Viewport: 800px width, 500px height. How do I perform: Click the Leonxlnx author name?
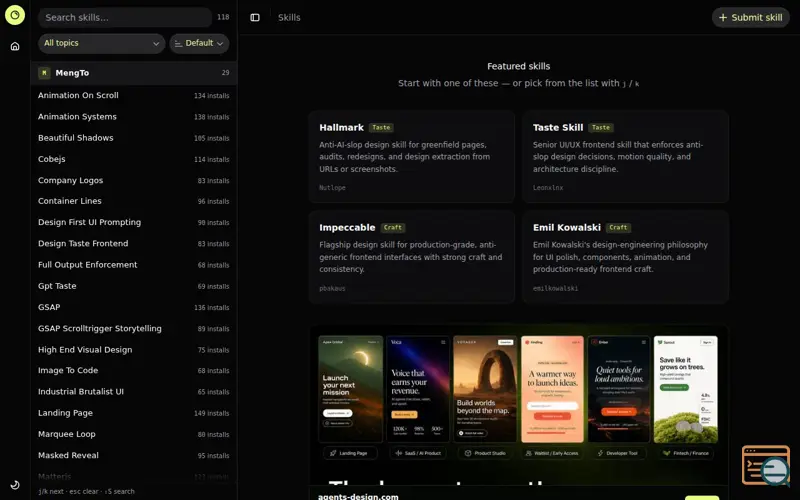[548, 188]
